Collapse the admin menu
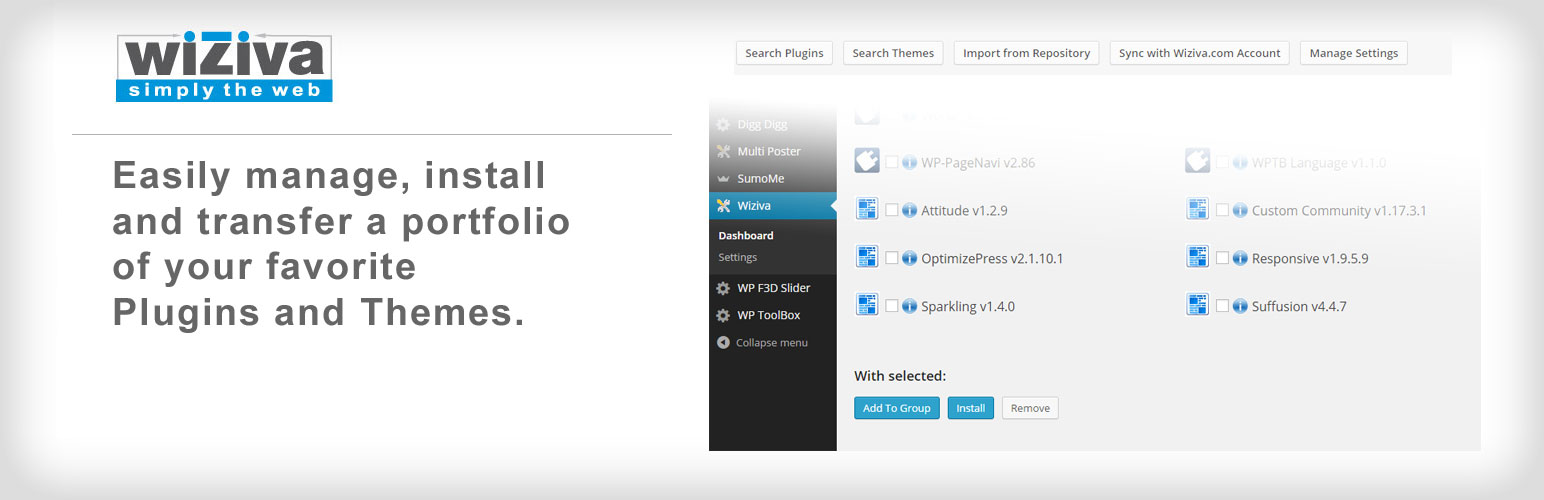 coord(773,342)
